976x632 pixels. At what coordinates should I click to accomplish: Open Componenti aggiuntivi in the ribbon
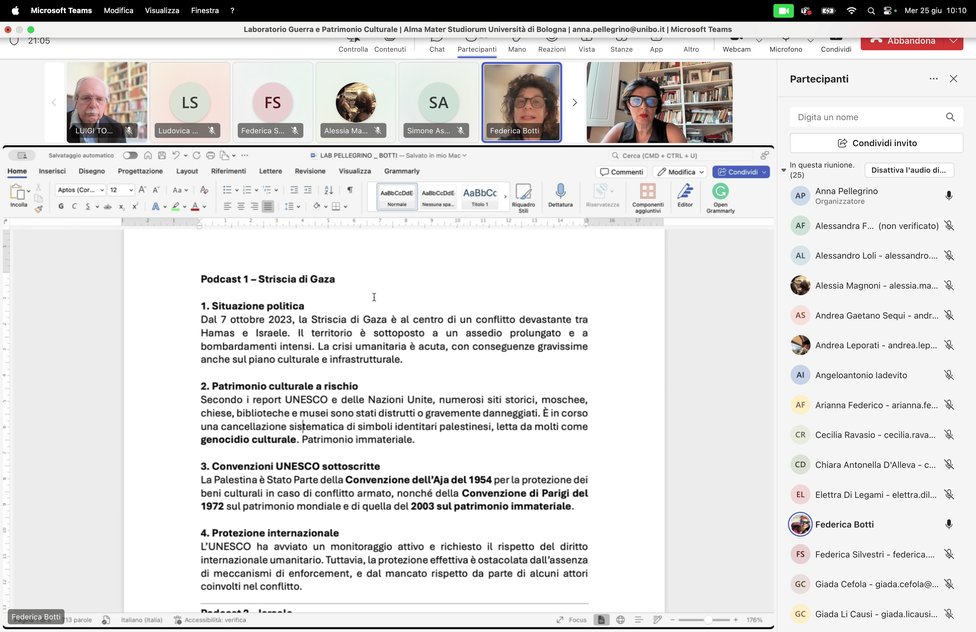[649, 194]
